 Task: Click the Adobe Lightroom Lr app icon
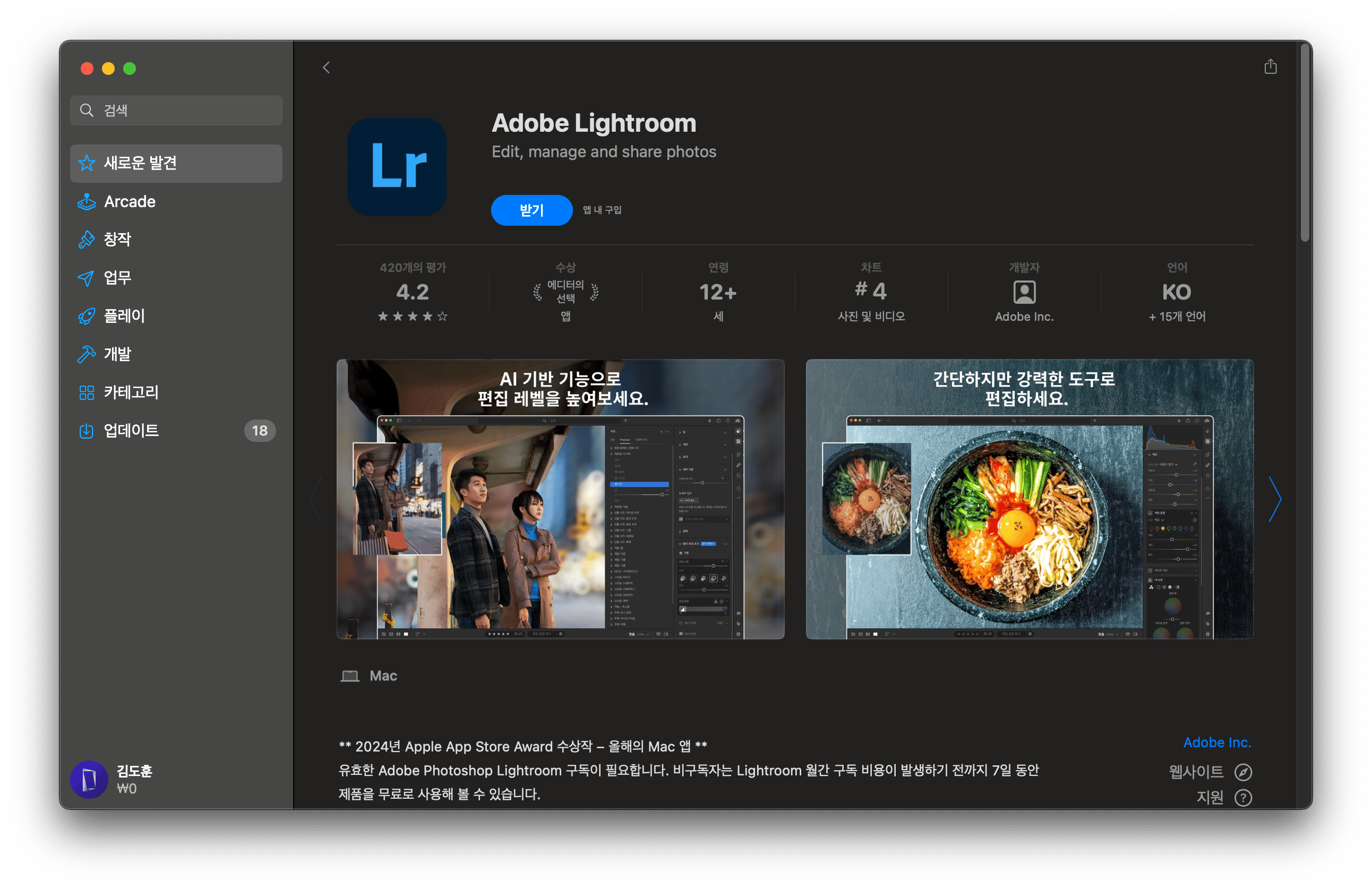pyautogui.click(x=397, y=167)
